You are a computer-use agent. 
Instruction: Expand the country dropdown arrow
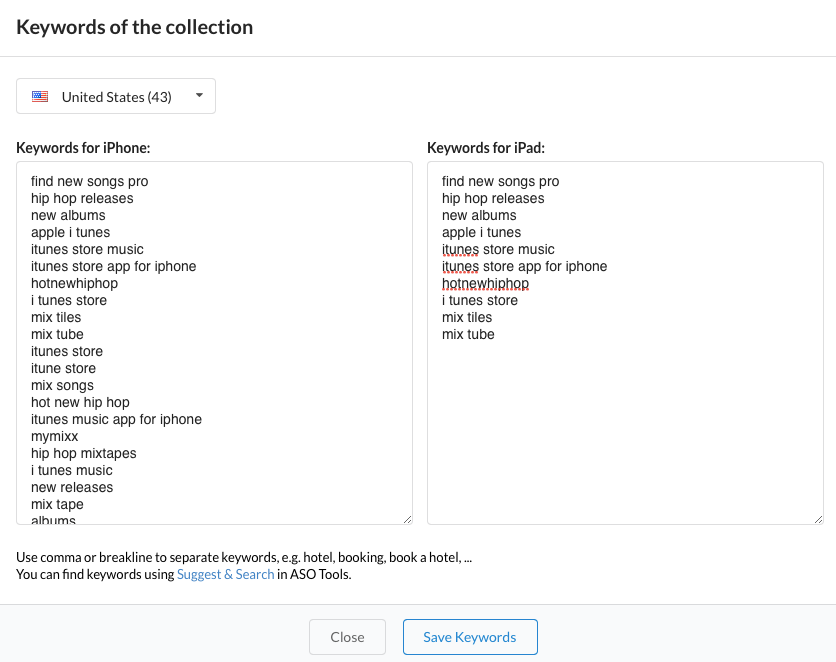[x=199, y=96]
